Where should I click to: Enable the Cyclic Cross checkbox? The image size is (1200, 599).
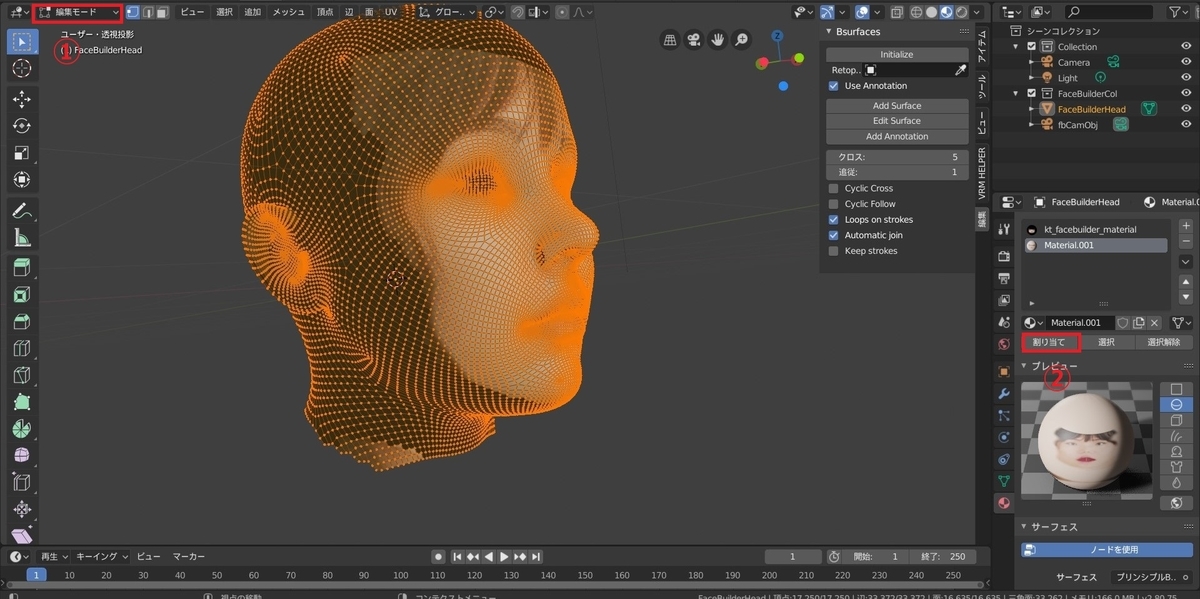834,188
